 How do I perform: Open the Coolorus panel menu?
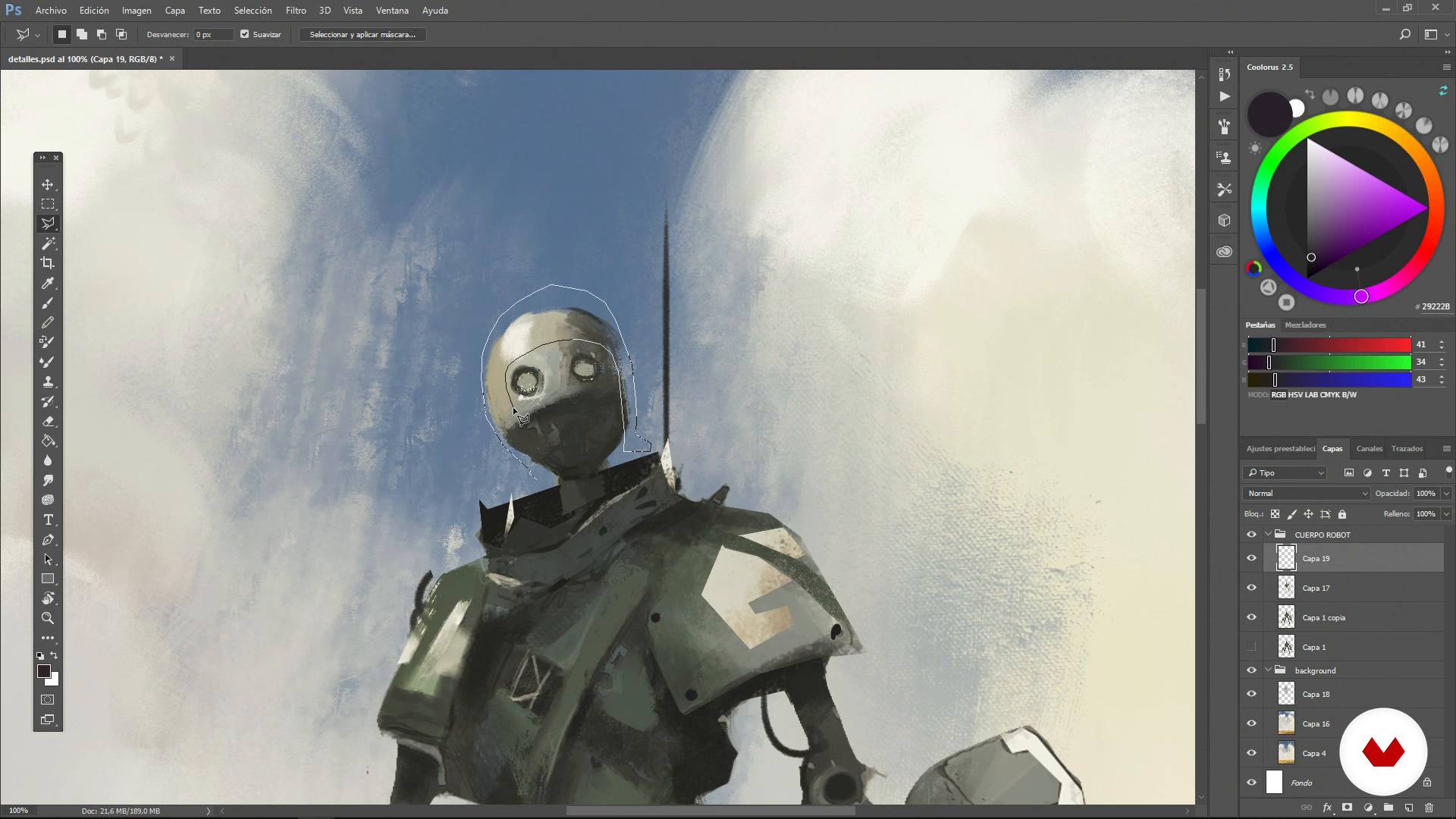[x=1446, y=67]
